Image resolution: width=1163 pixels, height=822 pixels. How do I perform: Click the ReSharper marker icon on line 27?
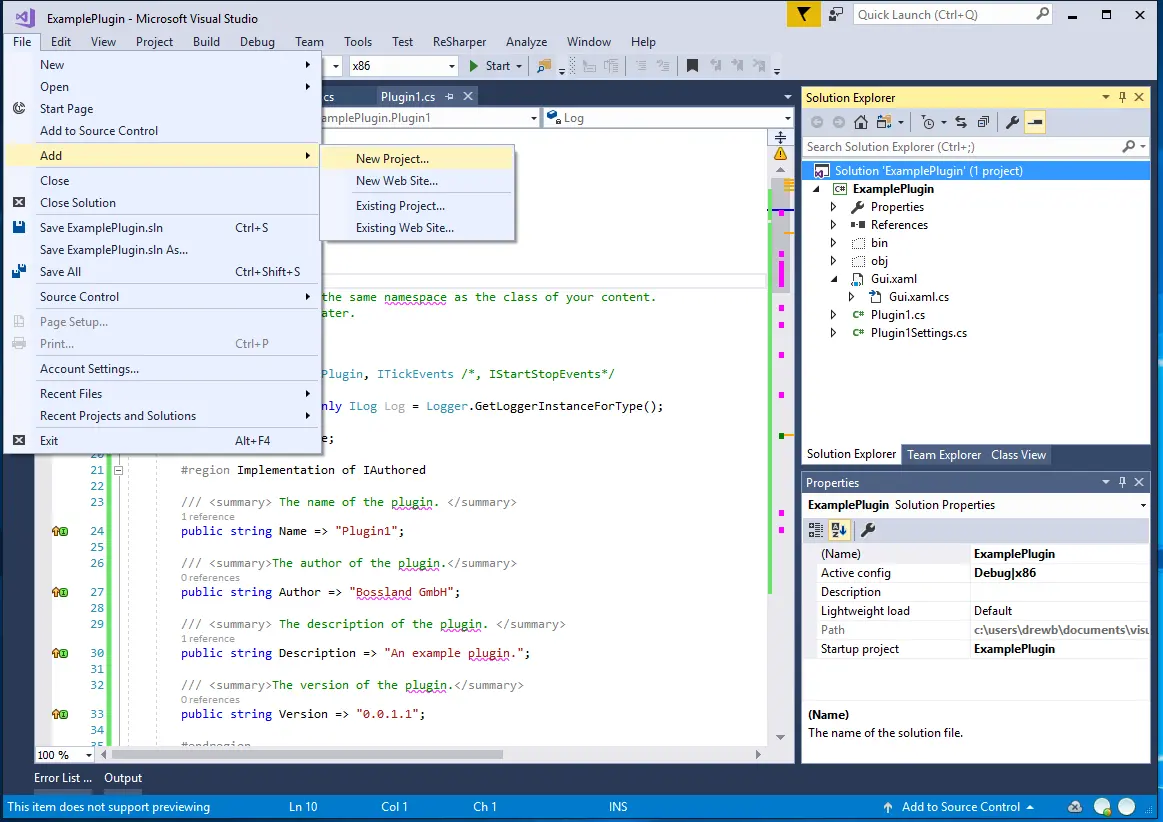pos(60,592)
